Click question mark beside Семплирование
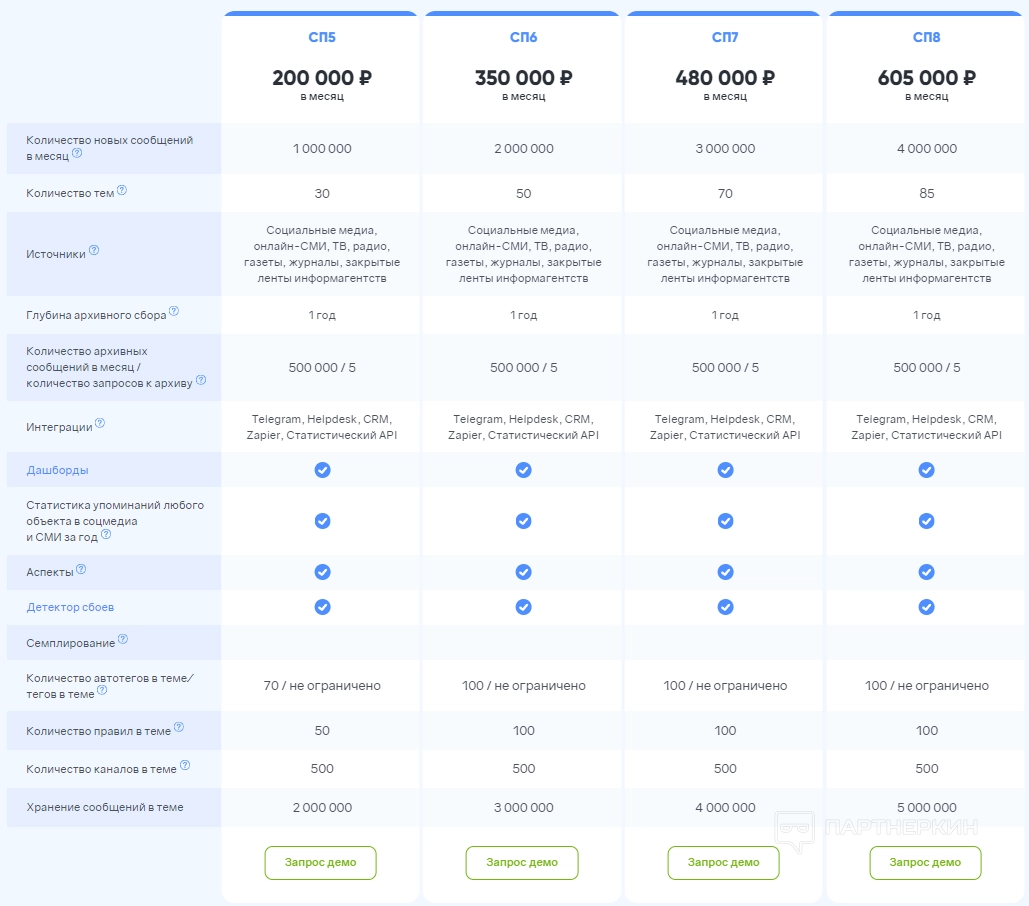 pos(123,639)
